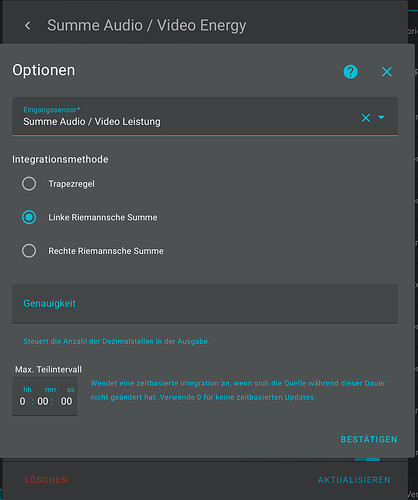Viewport: 418px width, 500px height.
Task: Click the Summe Audio / Video Energy title
Action: [147, 26]
